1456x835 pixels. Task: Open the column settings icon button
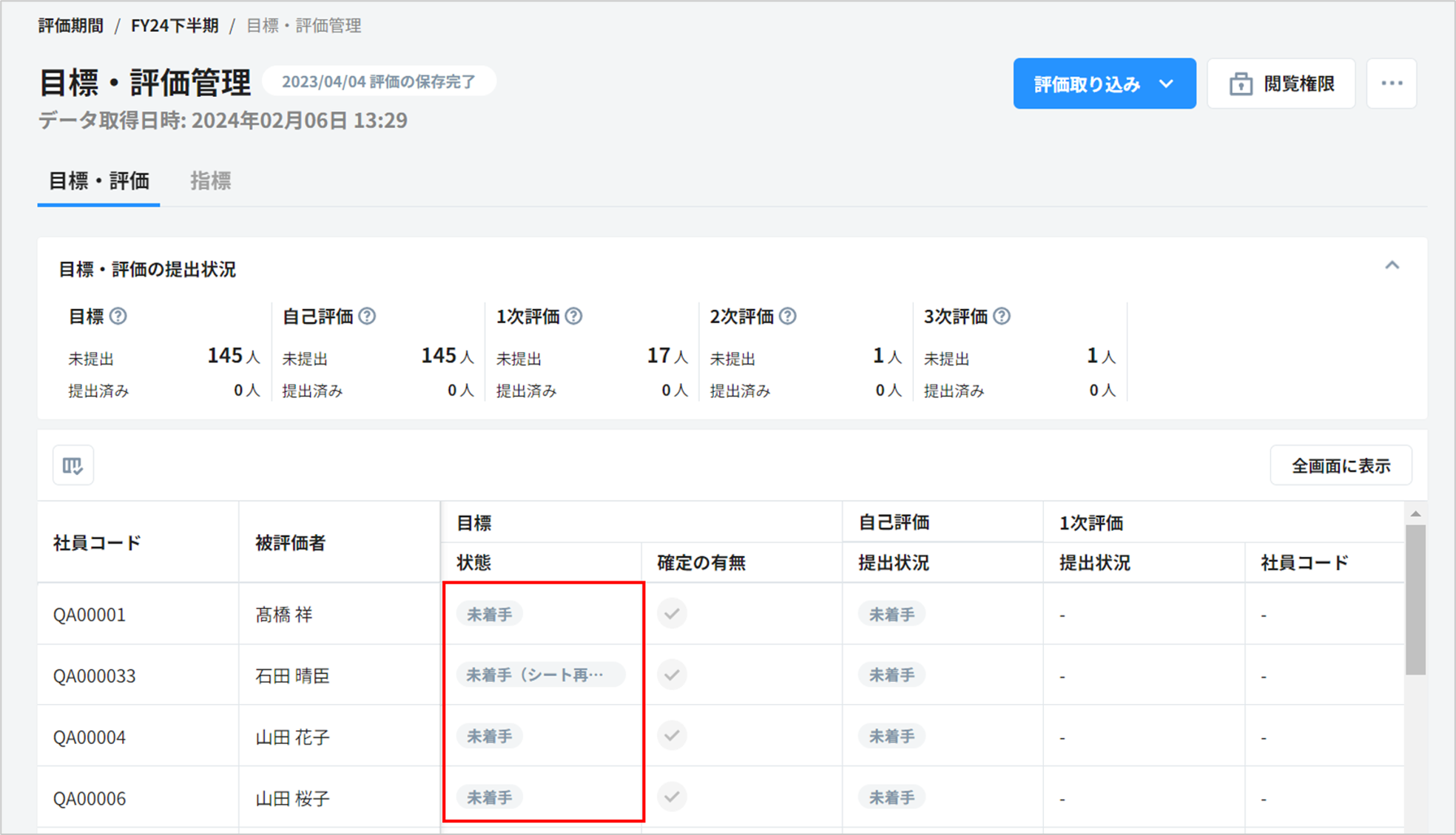click(73, 465)
